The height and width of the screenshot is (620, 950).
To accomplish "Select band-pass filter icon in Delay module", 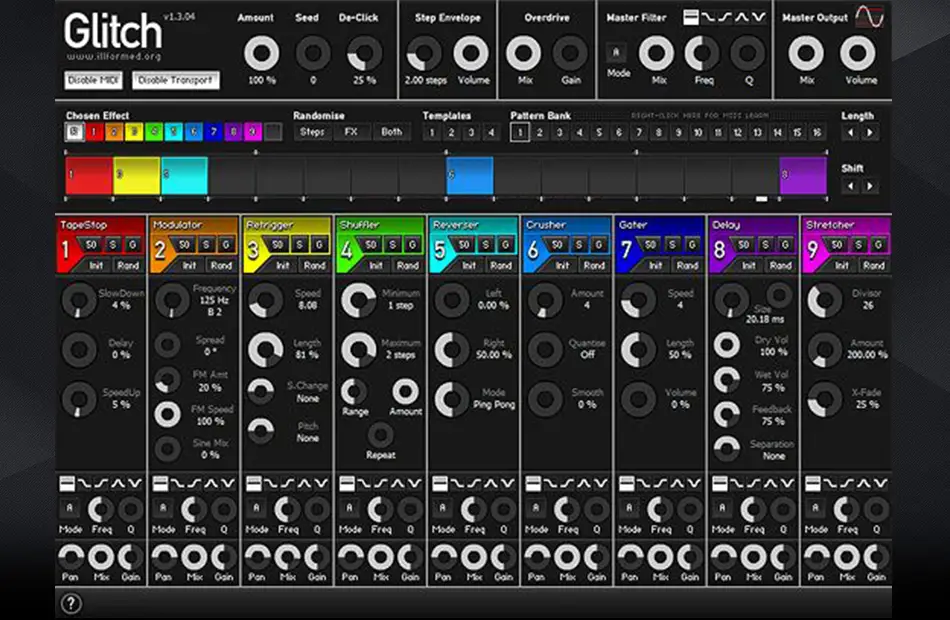I will coord(771,483).
